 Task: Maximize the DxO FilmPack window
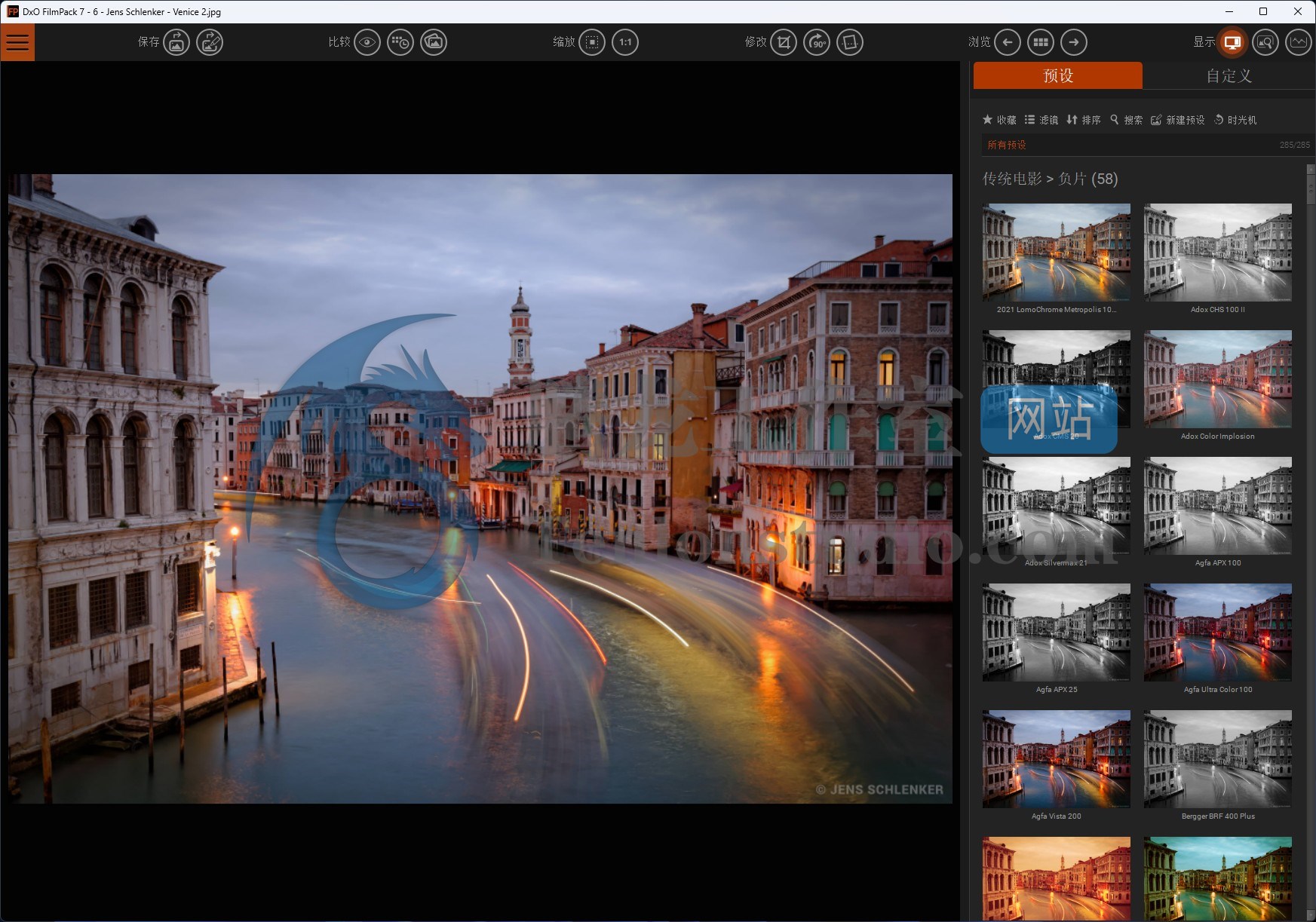pos(1263,11)
